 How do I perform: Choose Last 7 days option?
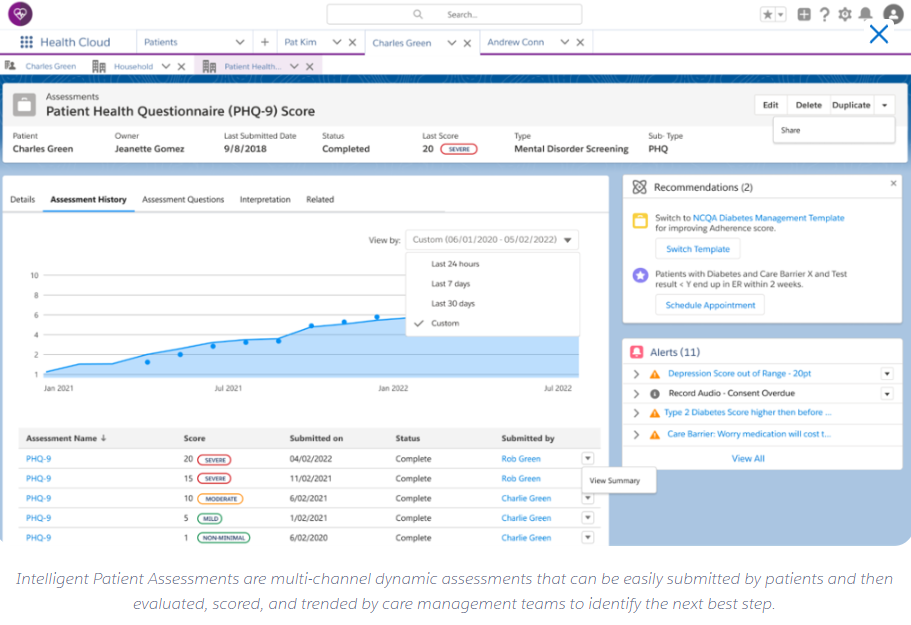tap(452, 284)
